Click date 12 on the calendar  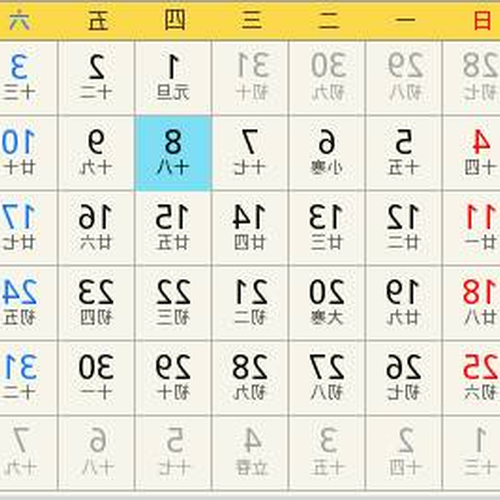point(404,228)
